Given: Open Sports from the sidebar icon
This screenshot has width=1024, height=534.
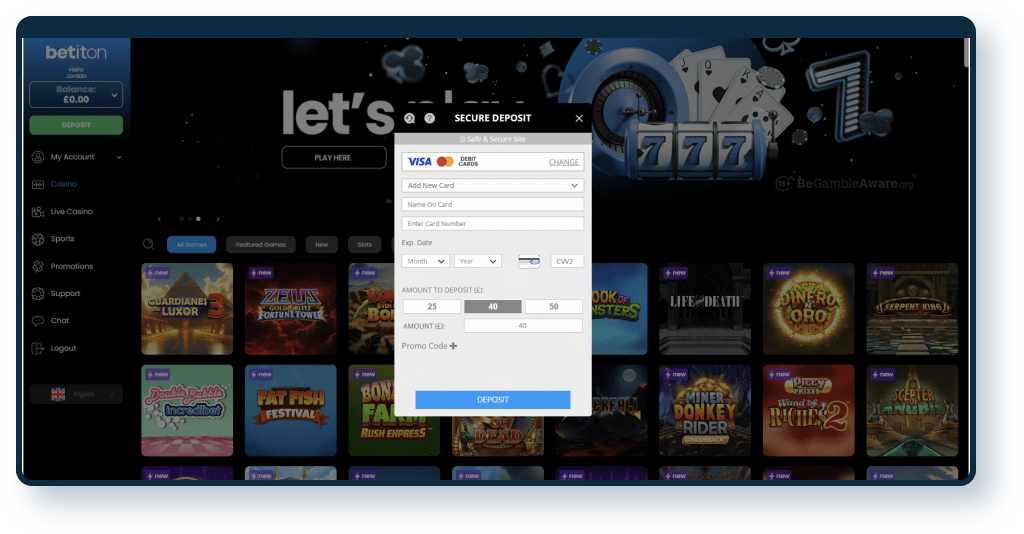Looking at the screenshot, I should (x=38, y=239).
